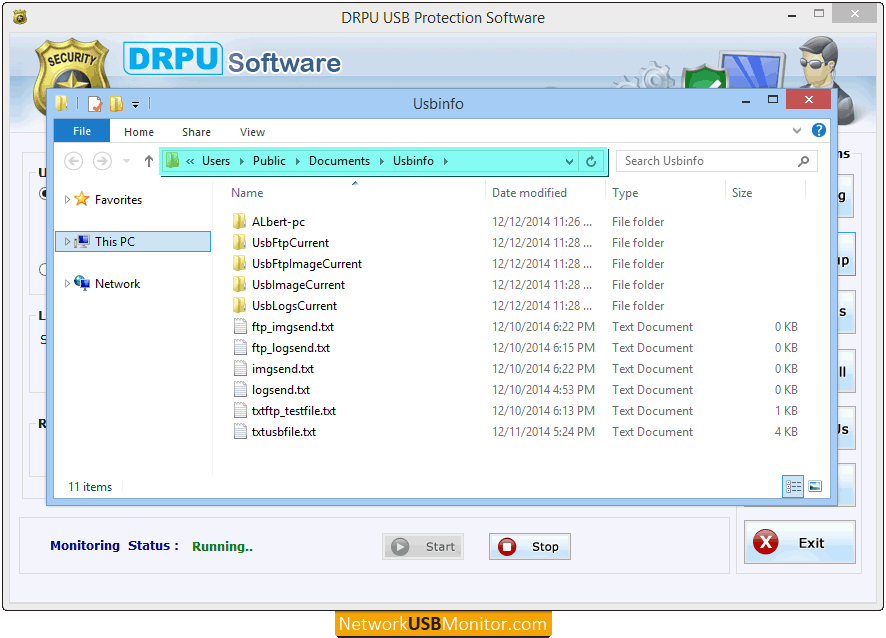The image size is (886, 638).
Task: Click Documents in the address path
Action: click(339, 161)
